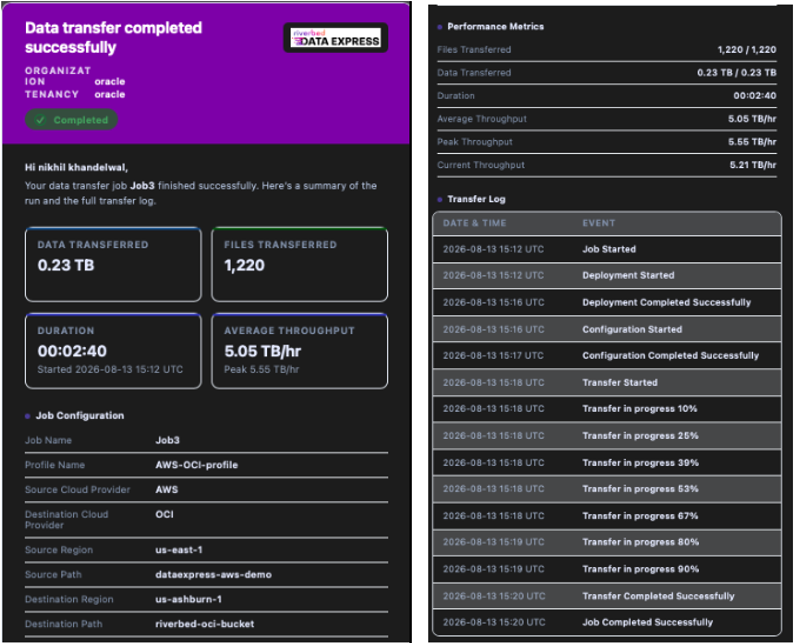Click the Source Region value us-east-1
This screenshot has width=794, height=643.
pyautogui.click(x=179, y=550)
